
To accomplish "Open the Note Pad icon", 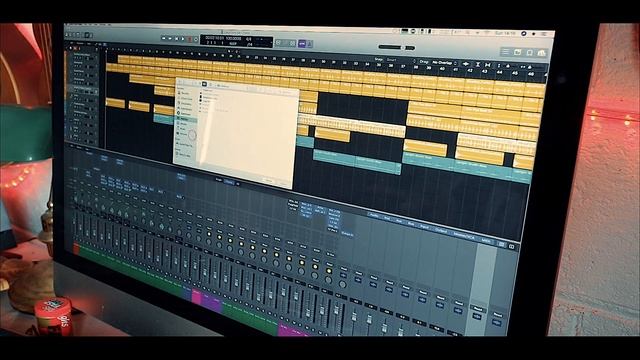I will (x=518, y=52).
